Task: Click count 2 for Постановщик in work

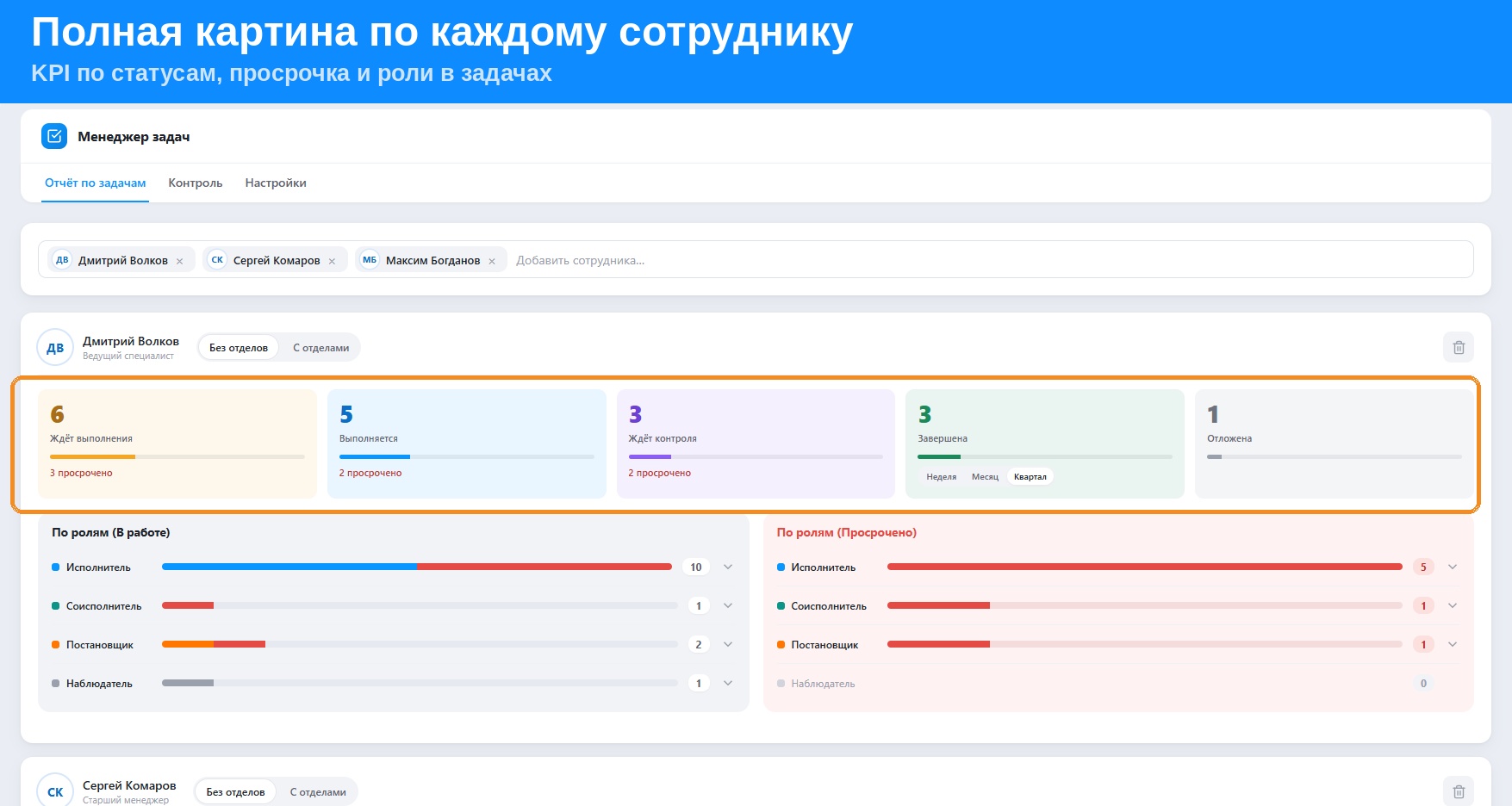Action: (x=699, y=644)
